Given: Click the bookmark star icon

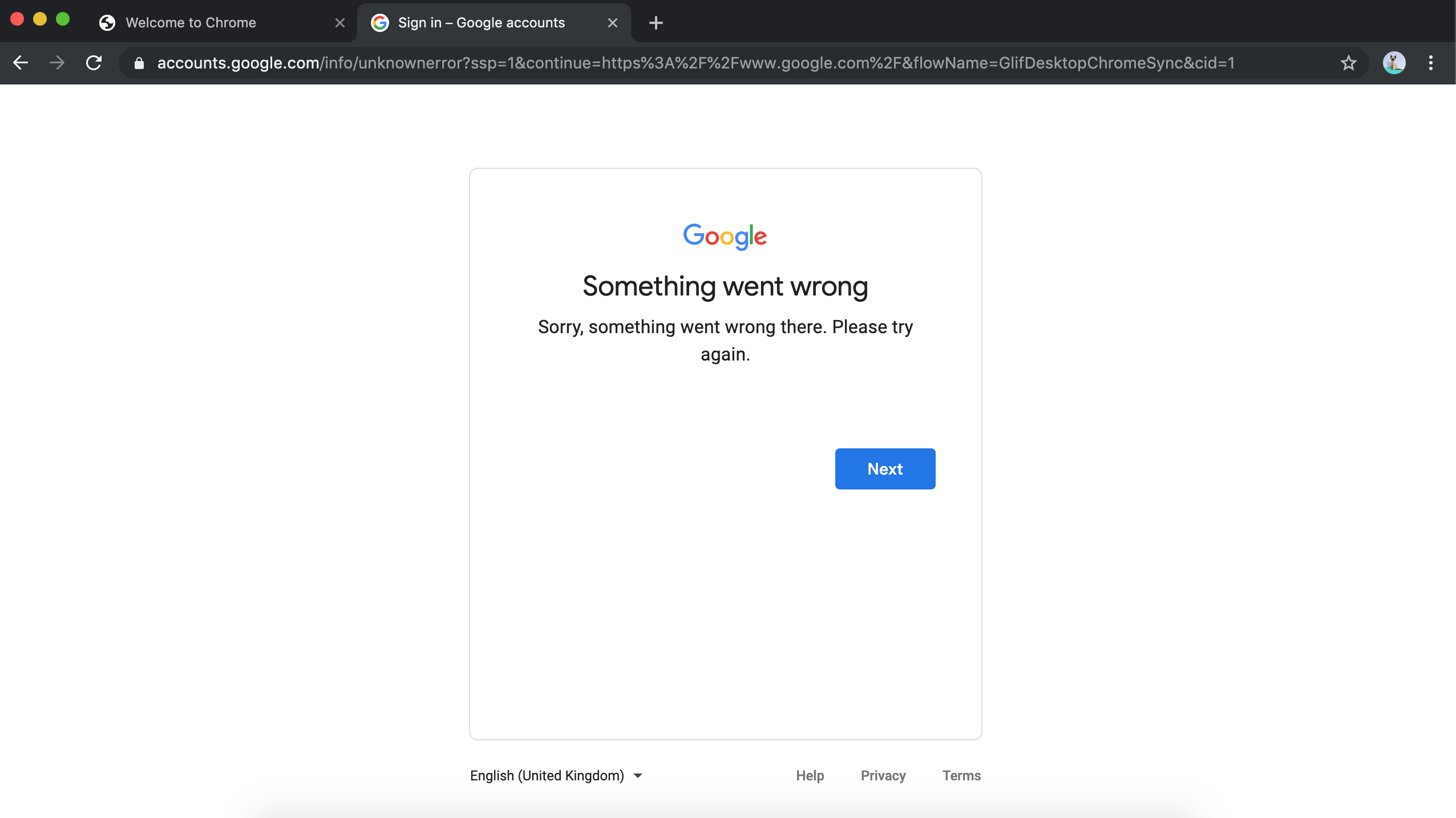Looking at the screenshot, I should (x=1349, y=63).
